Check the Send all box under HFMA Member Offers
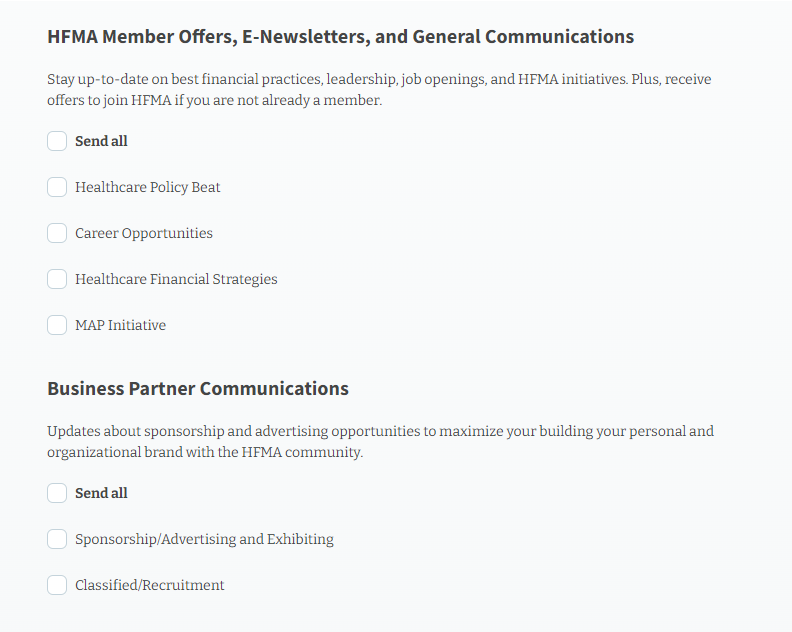 tap(57, 141)
